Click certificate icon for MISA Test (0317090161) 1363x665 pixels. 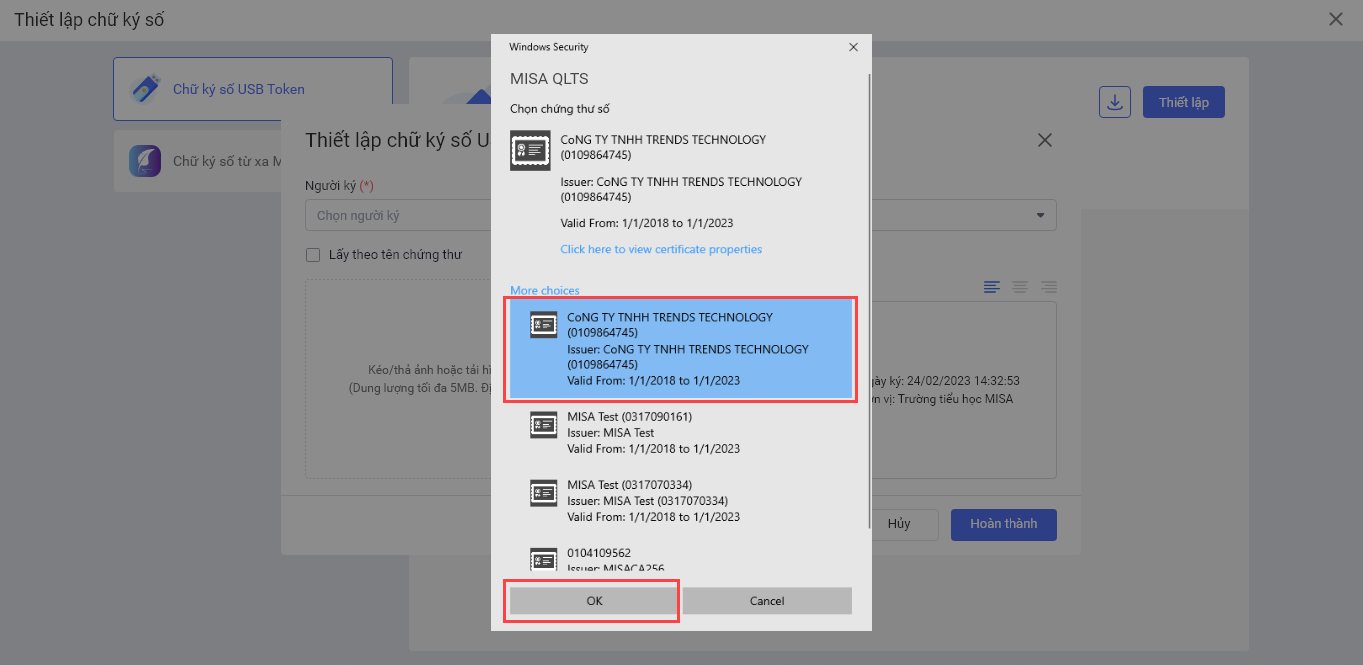[544, 424]
